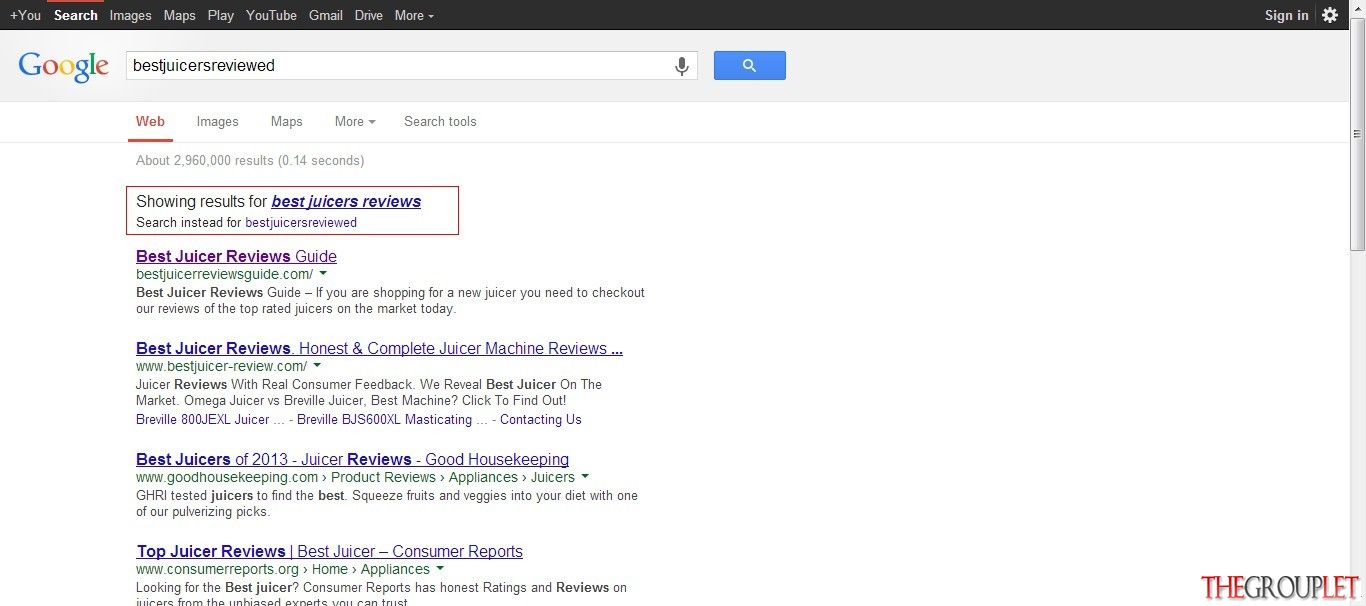
Task: Open the settings gear icon
Action: [x=1330, y=15]
